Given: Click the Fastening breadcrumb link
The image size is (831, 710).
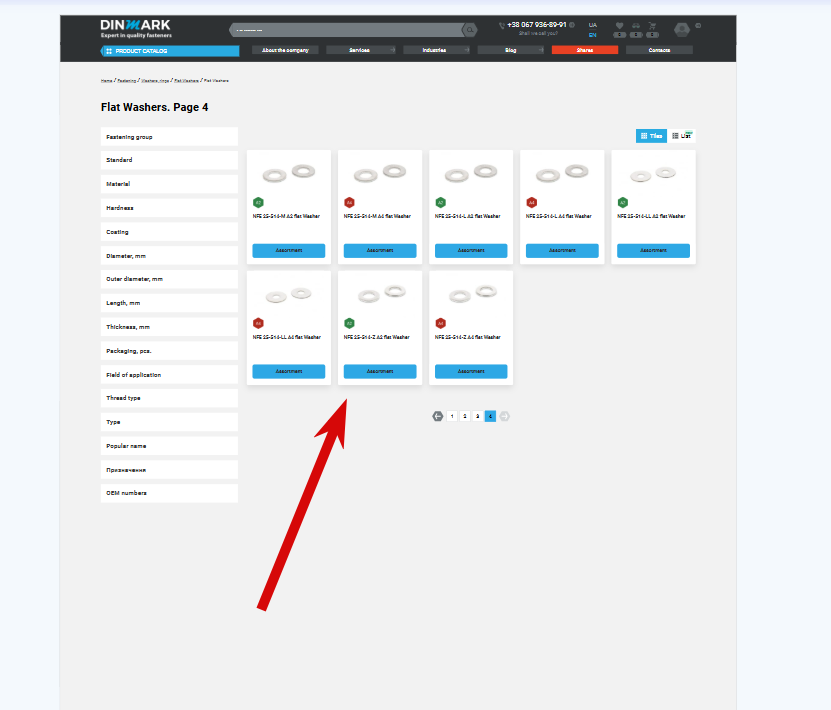Looking at the screenshot, I should click(127, 81).
